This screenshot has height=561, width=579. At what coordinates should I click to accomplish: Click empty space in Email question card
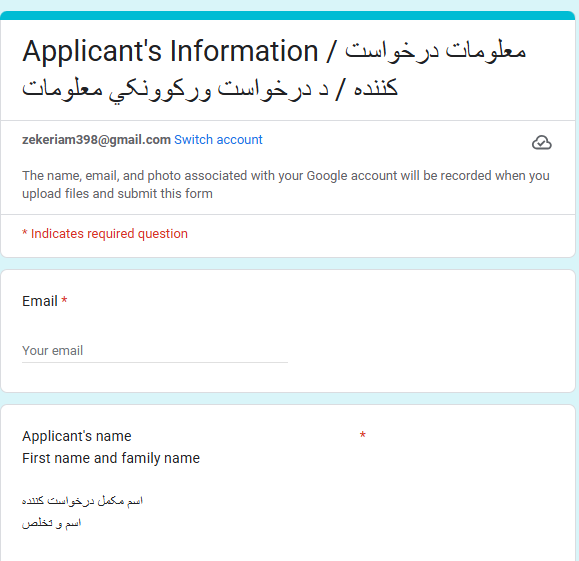click(425, 332)
